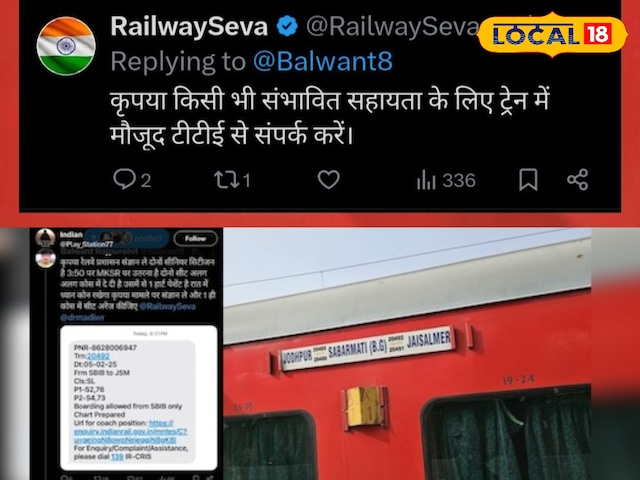Click the Local 18 logo
Viewport: 640px width, 480px height.
(552, 35)
